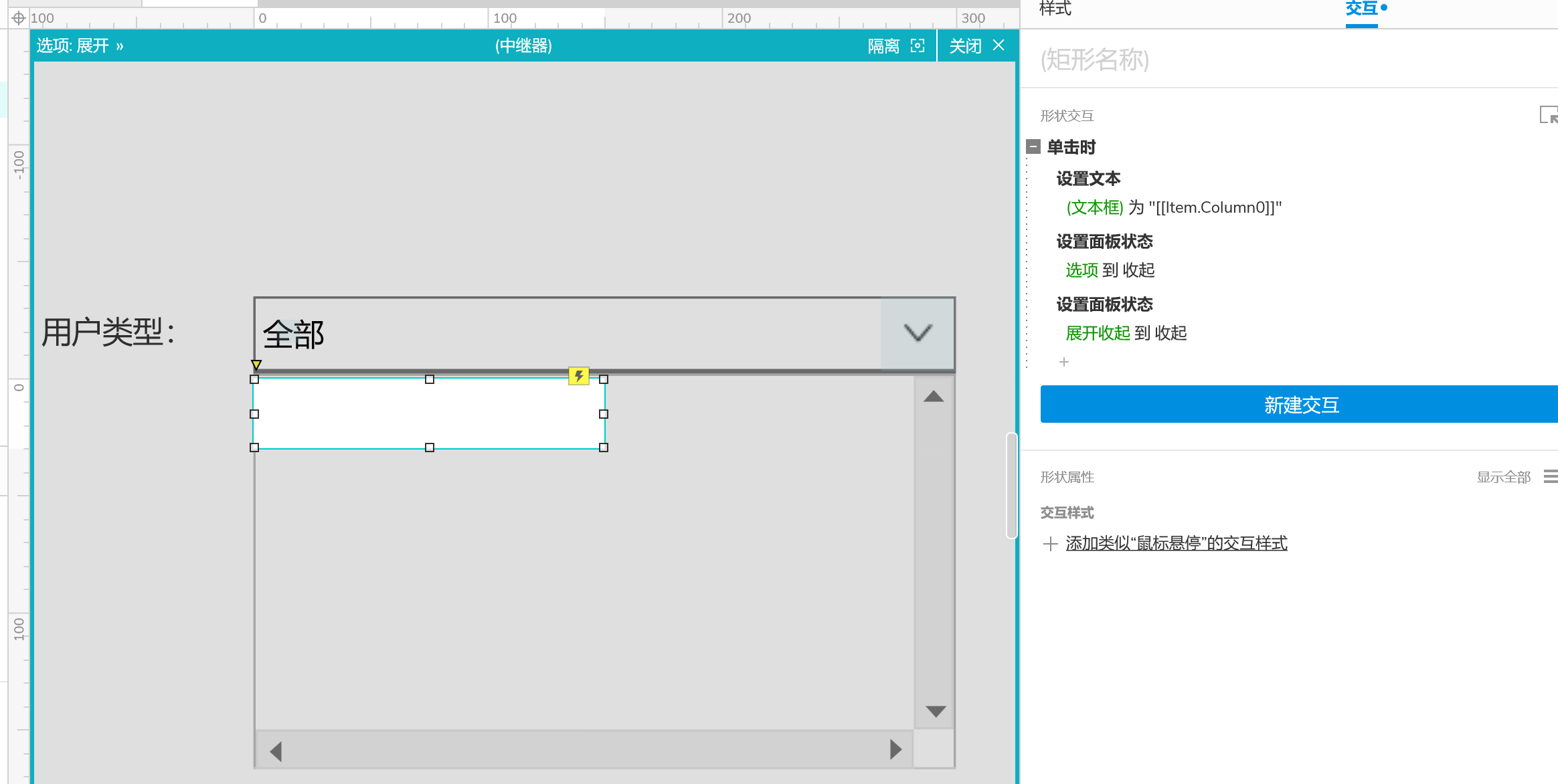The image size is (1558, 784).
Task: Click ruler origin crosshair icon
Action: pyautogui.click(x=19, y=18)
